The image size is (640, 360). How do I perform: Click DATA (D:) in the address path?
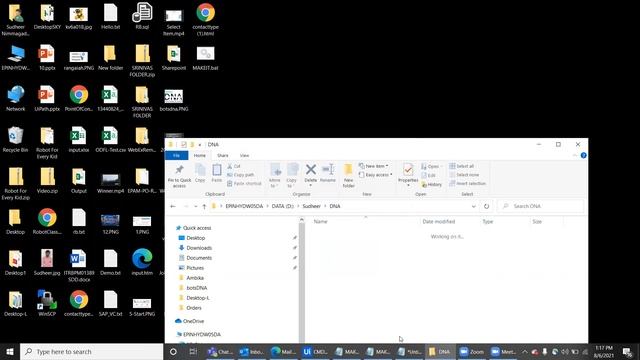pos(283,206)
